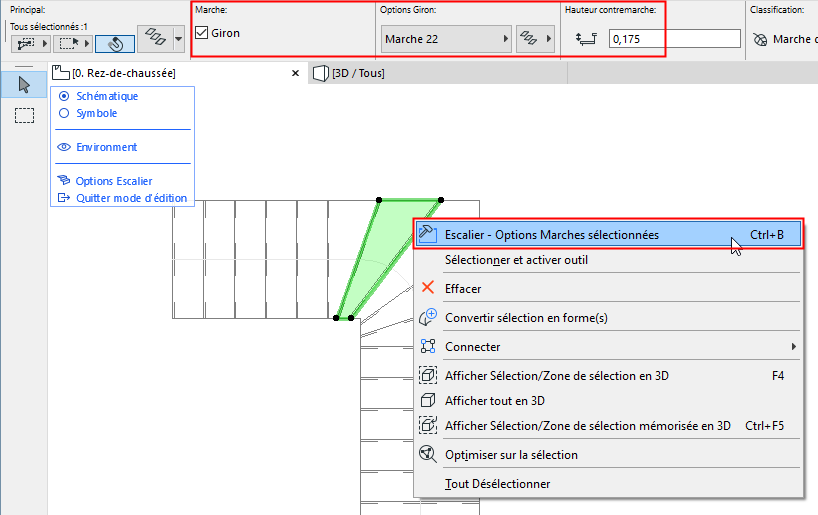The height and width of the screenshot is (515, 818).
Task: Click the 3D window icon on the tab
Action: pos(321,73)
